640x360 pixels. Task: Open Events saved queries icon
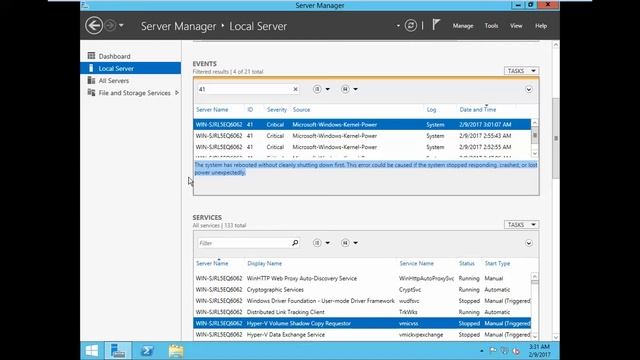coord(345,89)
